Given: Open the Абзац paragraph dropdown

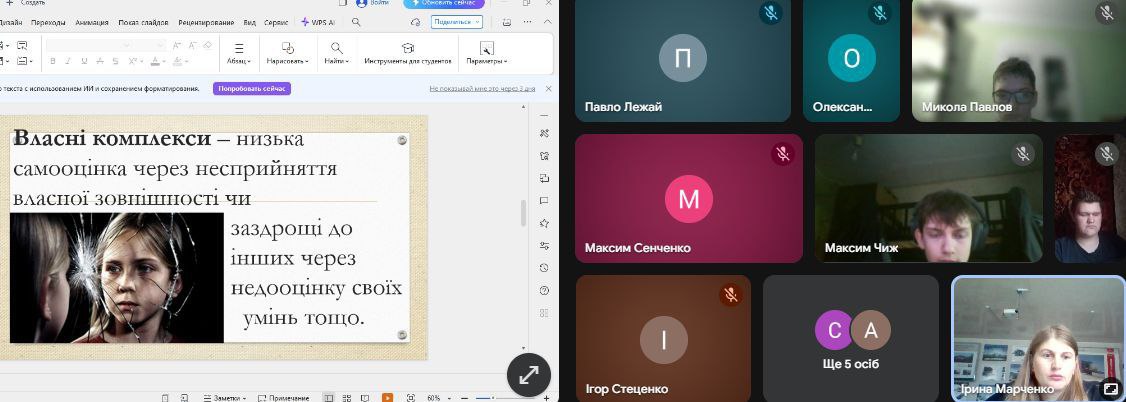Looking at the screenshot, I should pos(238,52).
